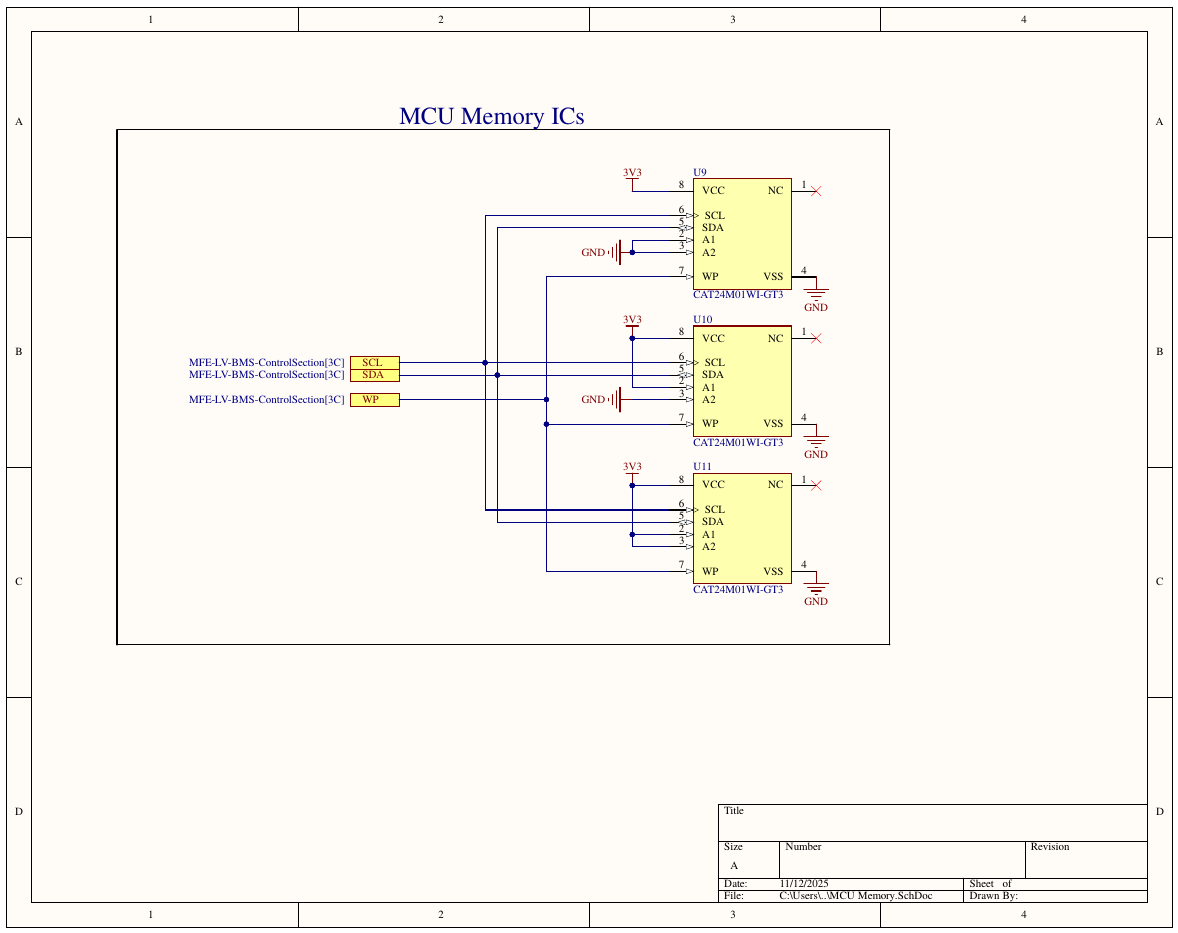Click pin number 7 on U10
The width and height of the screenshot is (1178, 933).
point(681,418)
